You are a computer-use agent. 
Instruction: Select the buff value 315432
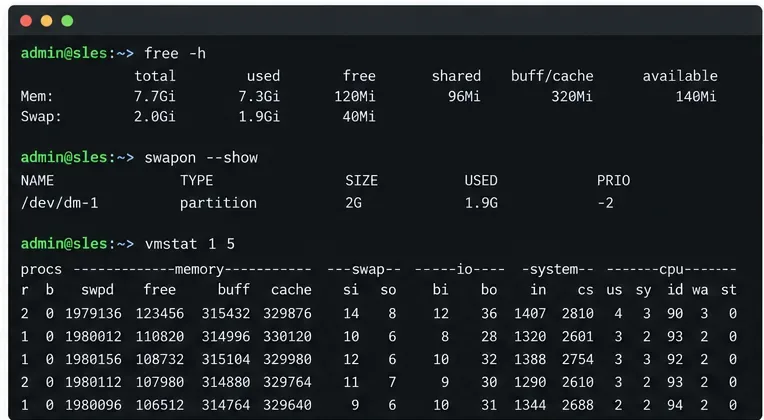pos(226,313)
